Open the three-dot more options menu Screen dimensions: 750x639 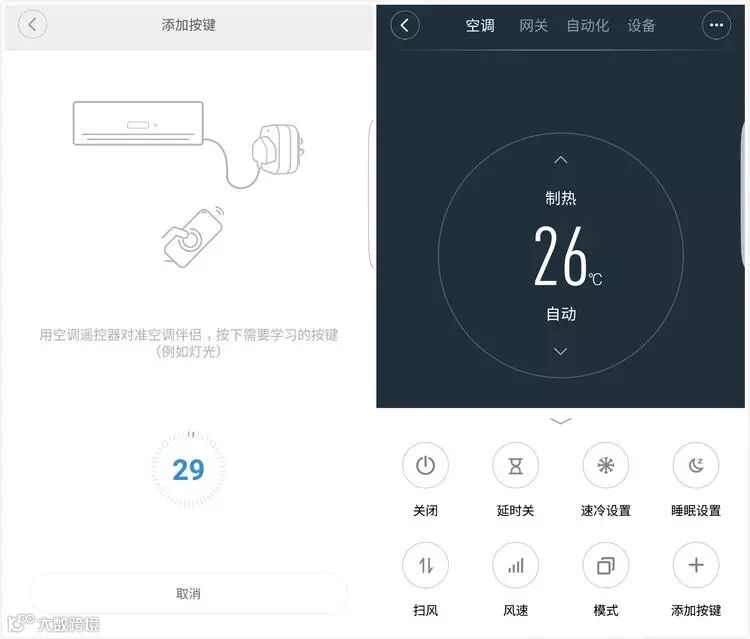pos(716,25)
